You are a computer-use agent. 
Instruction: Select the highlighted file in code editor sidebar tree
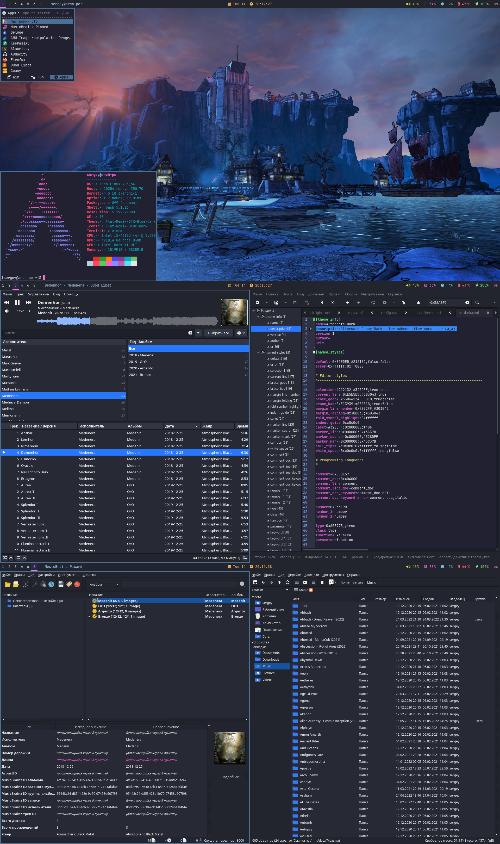coord(276,328)
